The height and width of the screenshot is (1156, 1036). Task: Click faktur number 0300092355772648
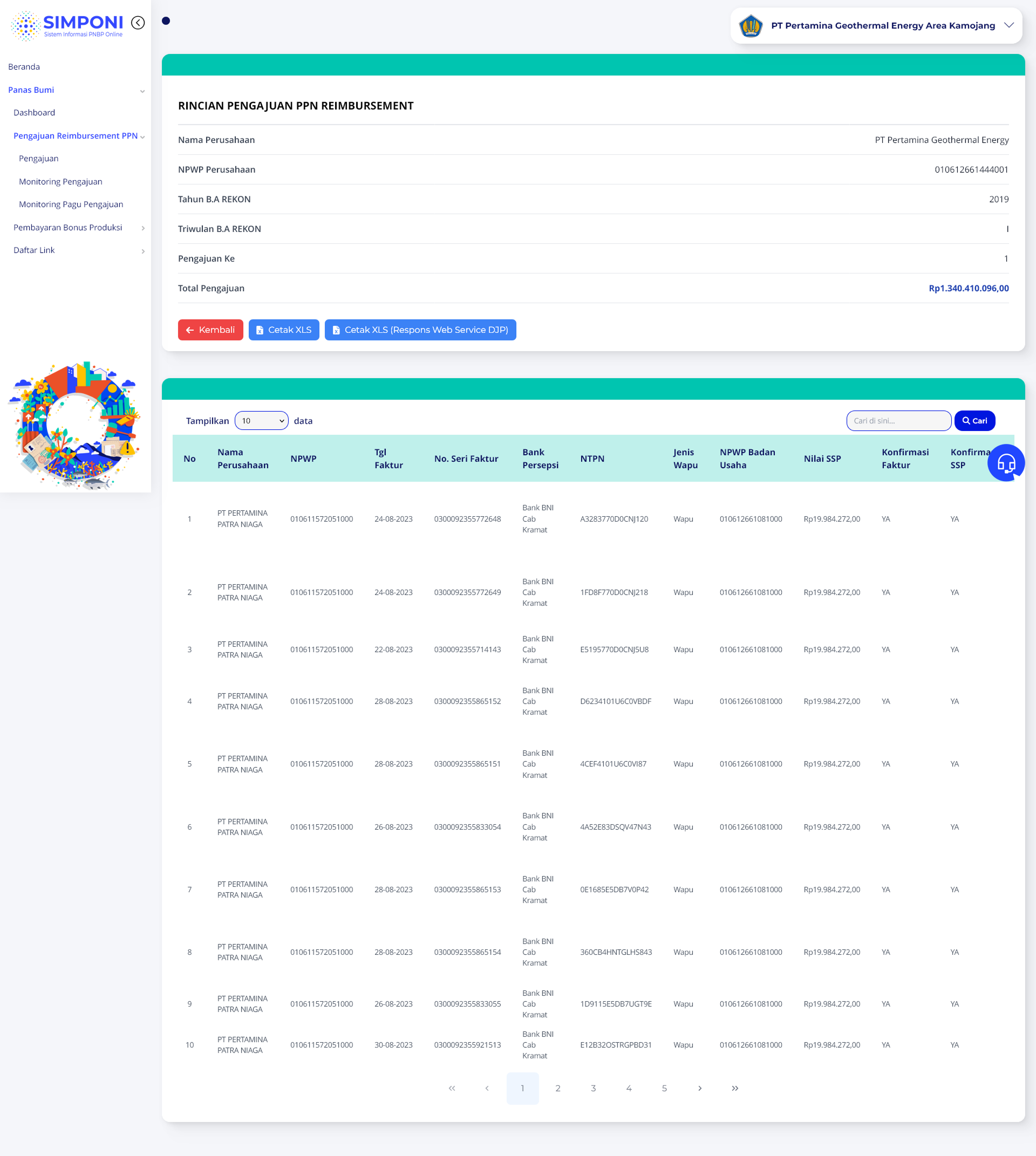(468, 519)
